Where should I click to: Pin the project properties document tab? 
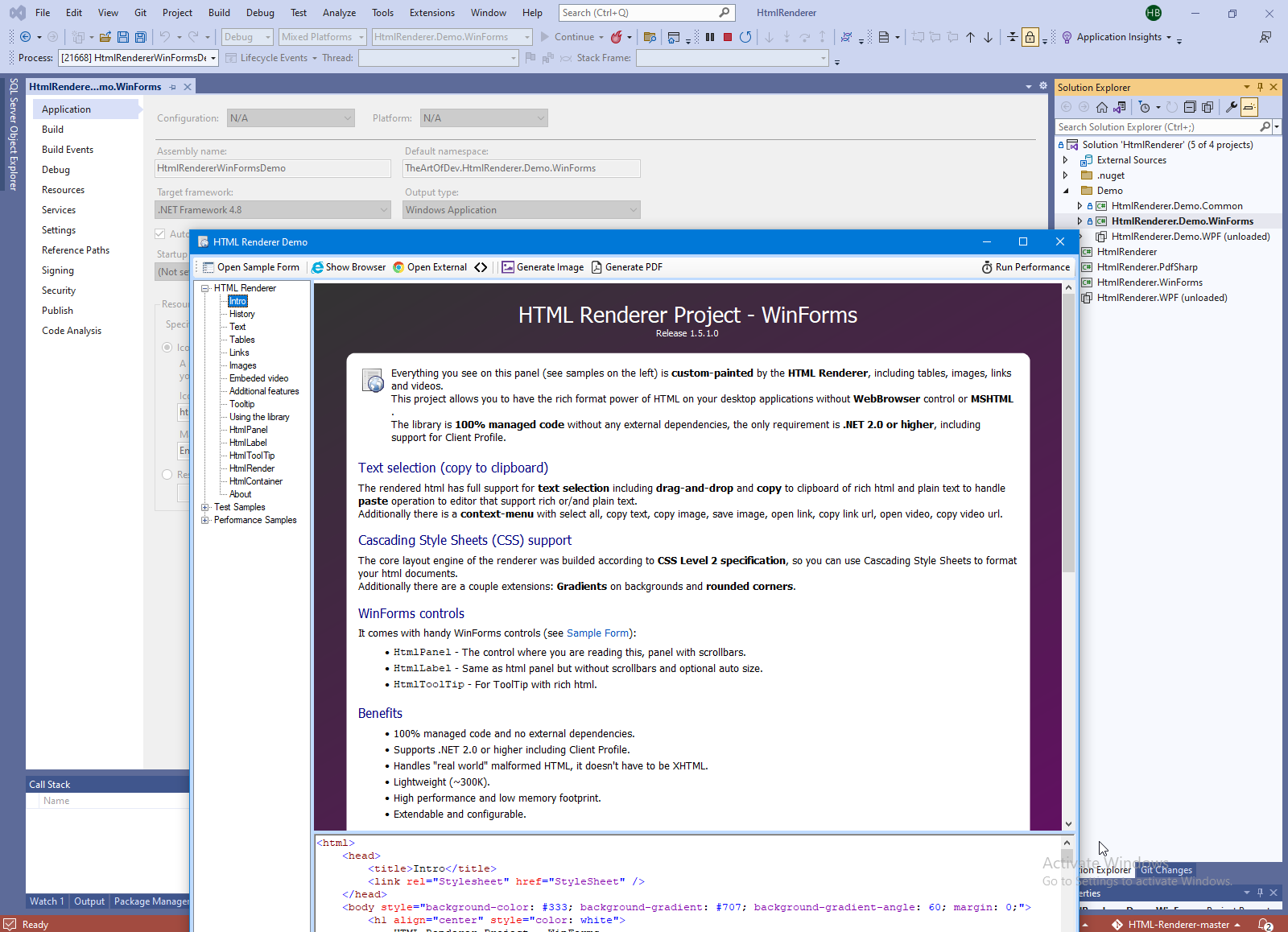click(172, 87)
